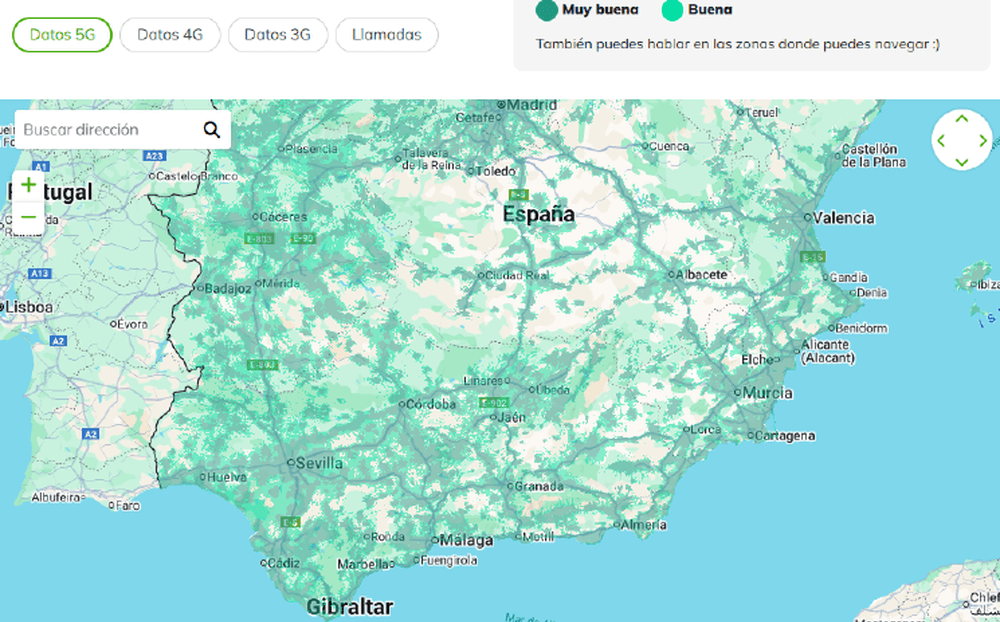Deselect the active Datos 5G filter

(x=61, y=33)
